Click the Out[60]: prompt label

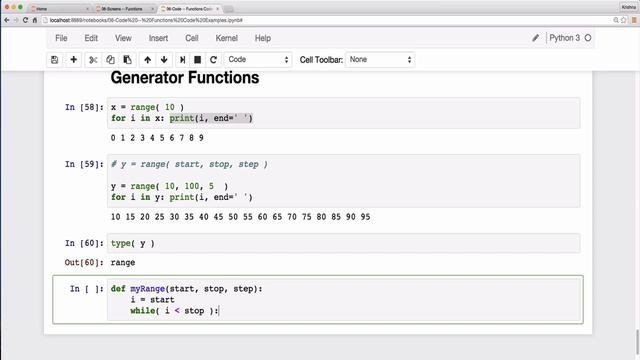point(84,262)
